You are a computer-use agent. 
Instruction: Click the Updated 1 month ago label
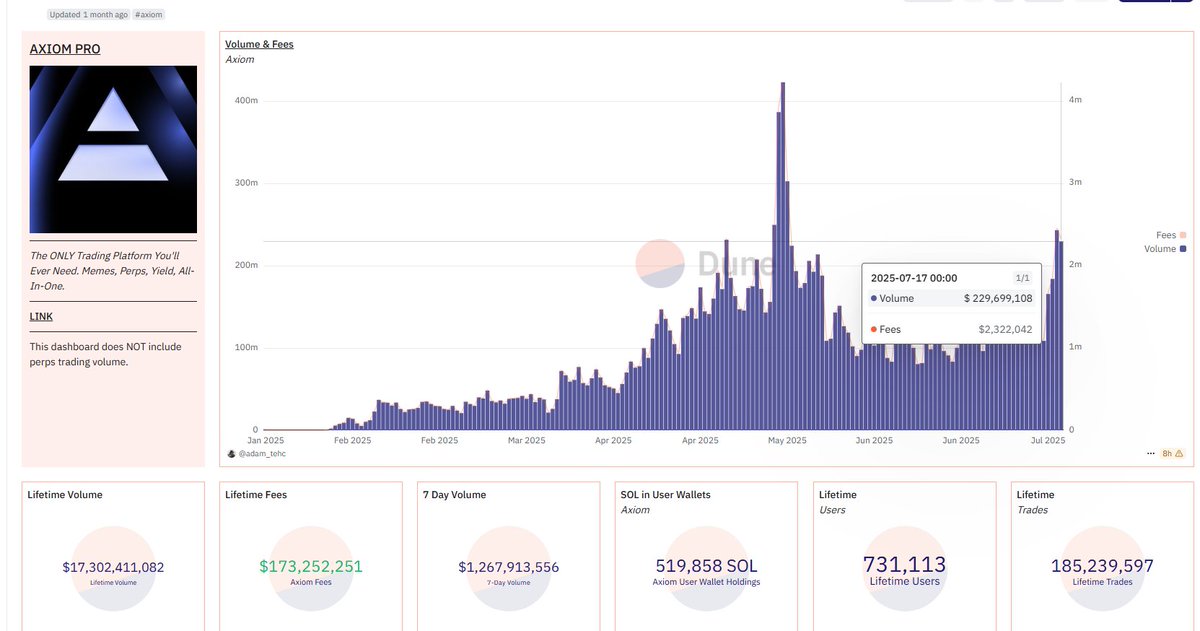88,15
